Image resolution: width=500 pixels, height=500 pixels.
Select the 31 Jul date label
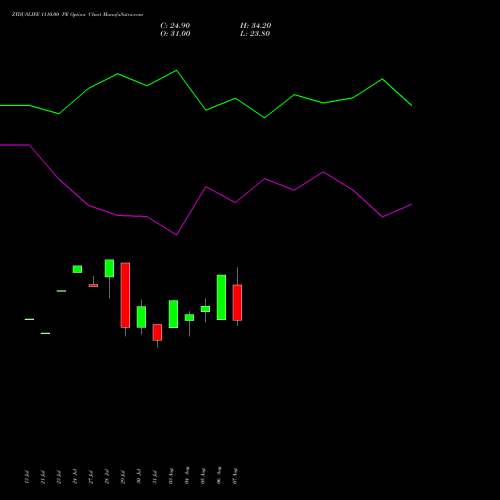coord(155,477)
